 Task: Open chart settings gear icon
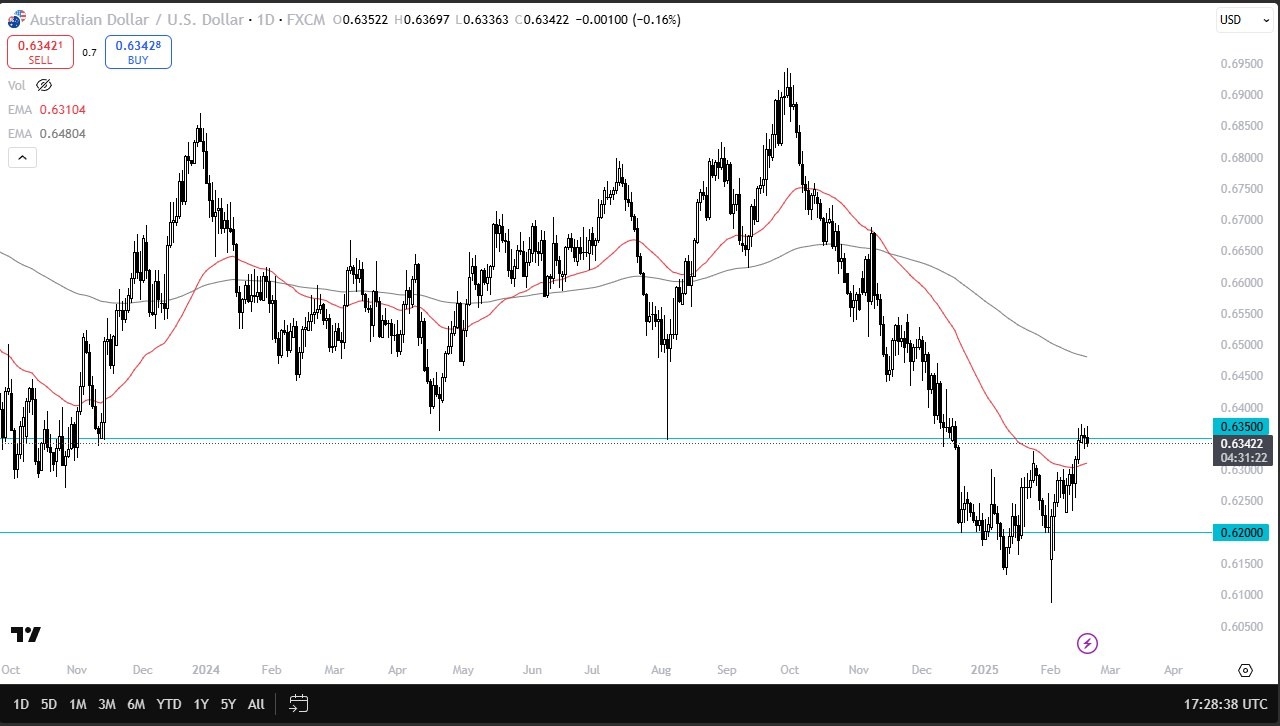click(1245, 670)
